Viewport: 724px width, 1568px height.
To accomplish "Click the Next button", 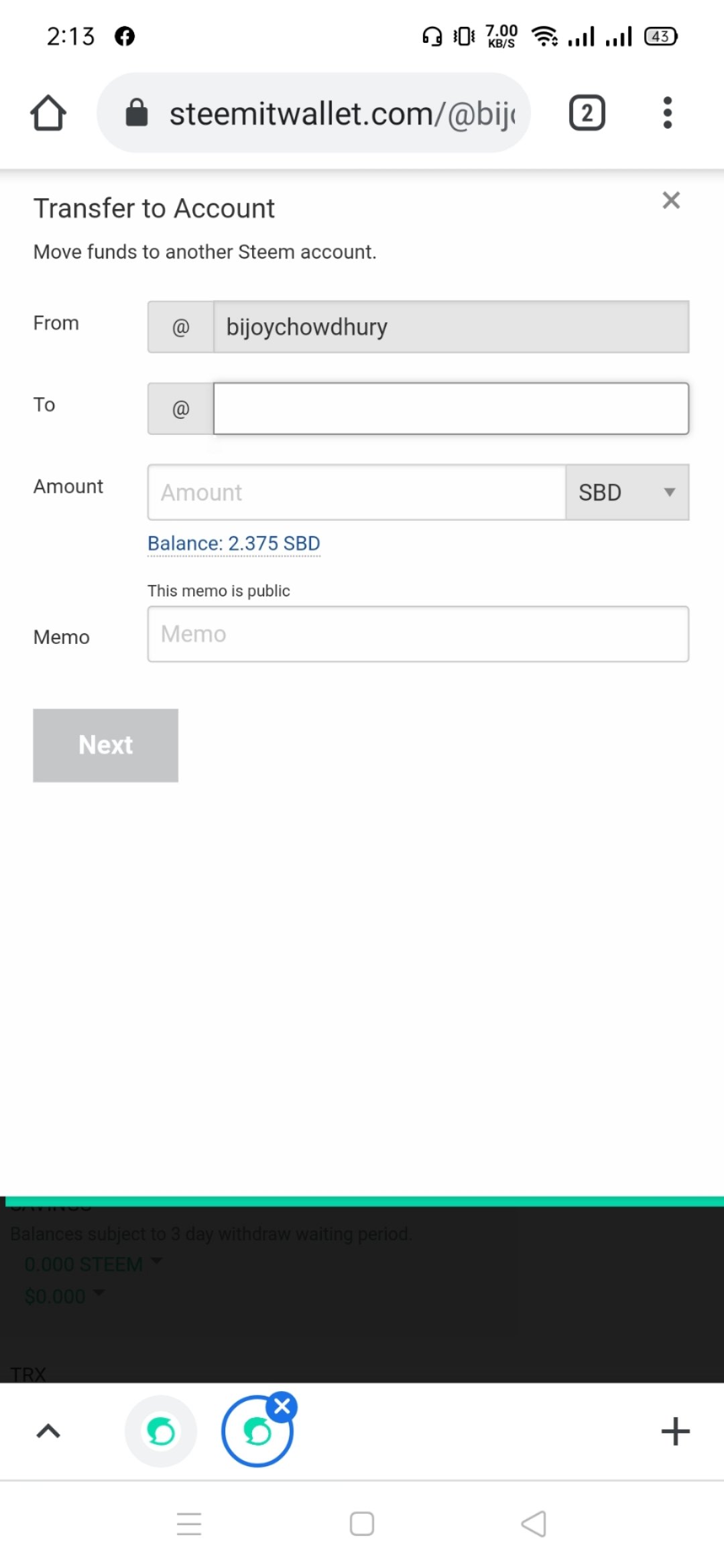I will point(106,745).
